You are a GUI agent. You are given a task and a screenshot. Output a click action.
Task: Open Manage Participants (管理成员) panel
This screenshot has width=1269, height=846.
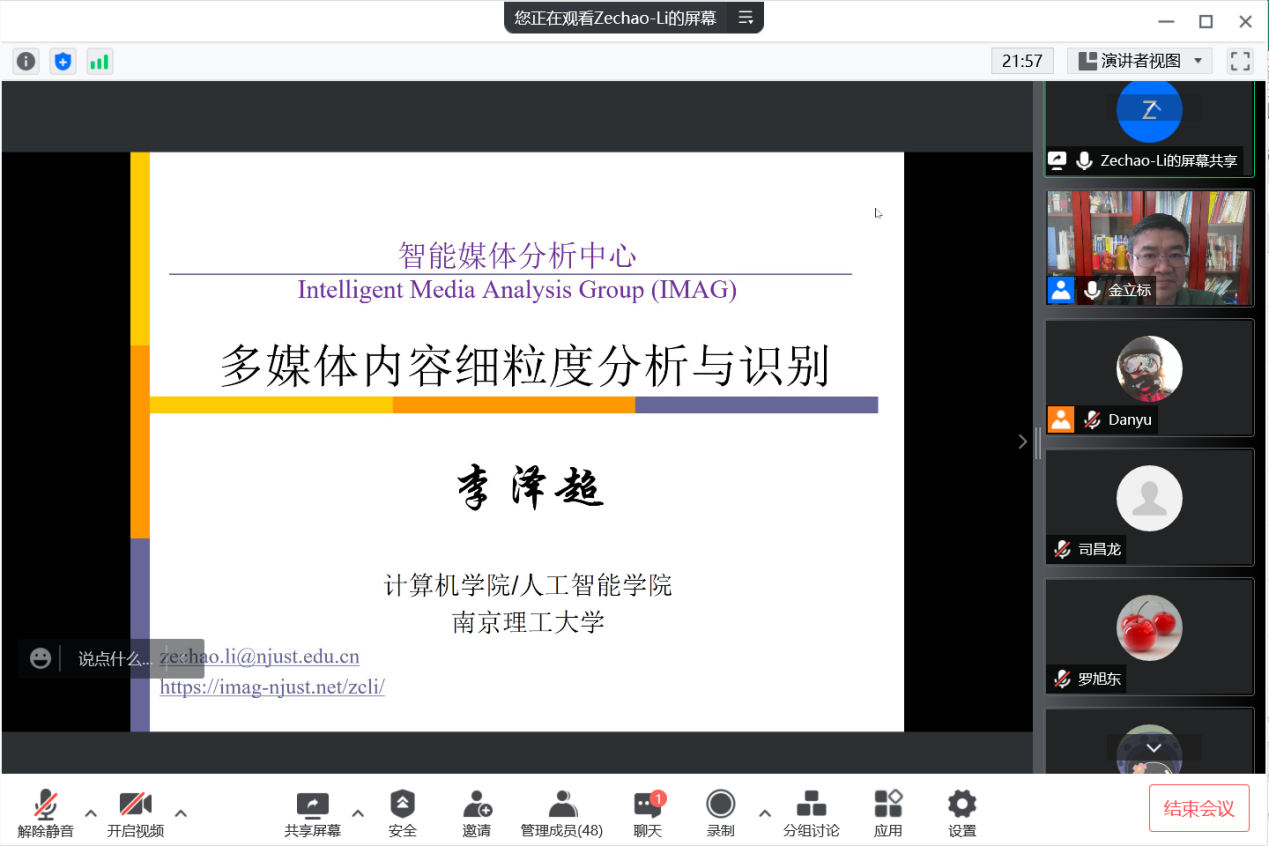pos(562,813)
